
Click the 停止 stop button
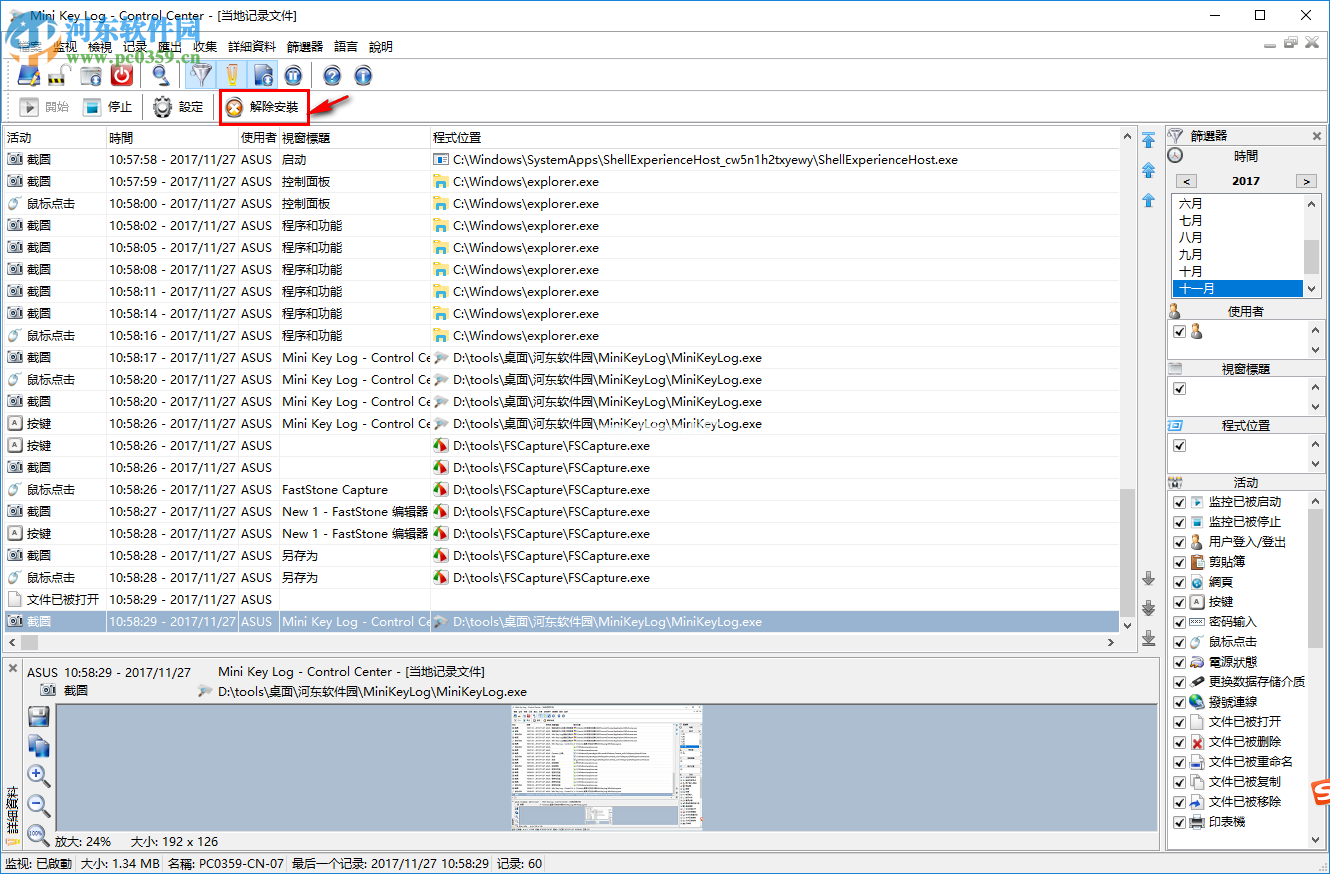pos(108,107)
